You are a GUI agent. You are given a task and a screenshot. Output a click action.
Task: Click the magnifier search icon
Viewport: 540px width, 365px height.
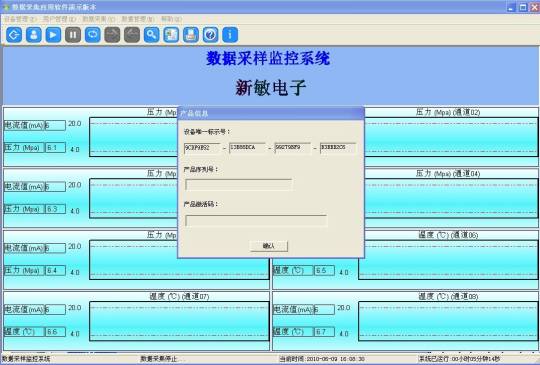pos(152,35)
